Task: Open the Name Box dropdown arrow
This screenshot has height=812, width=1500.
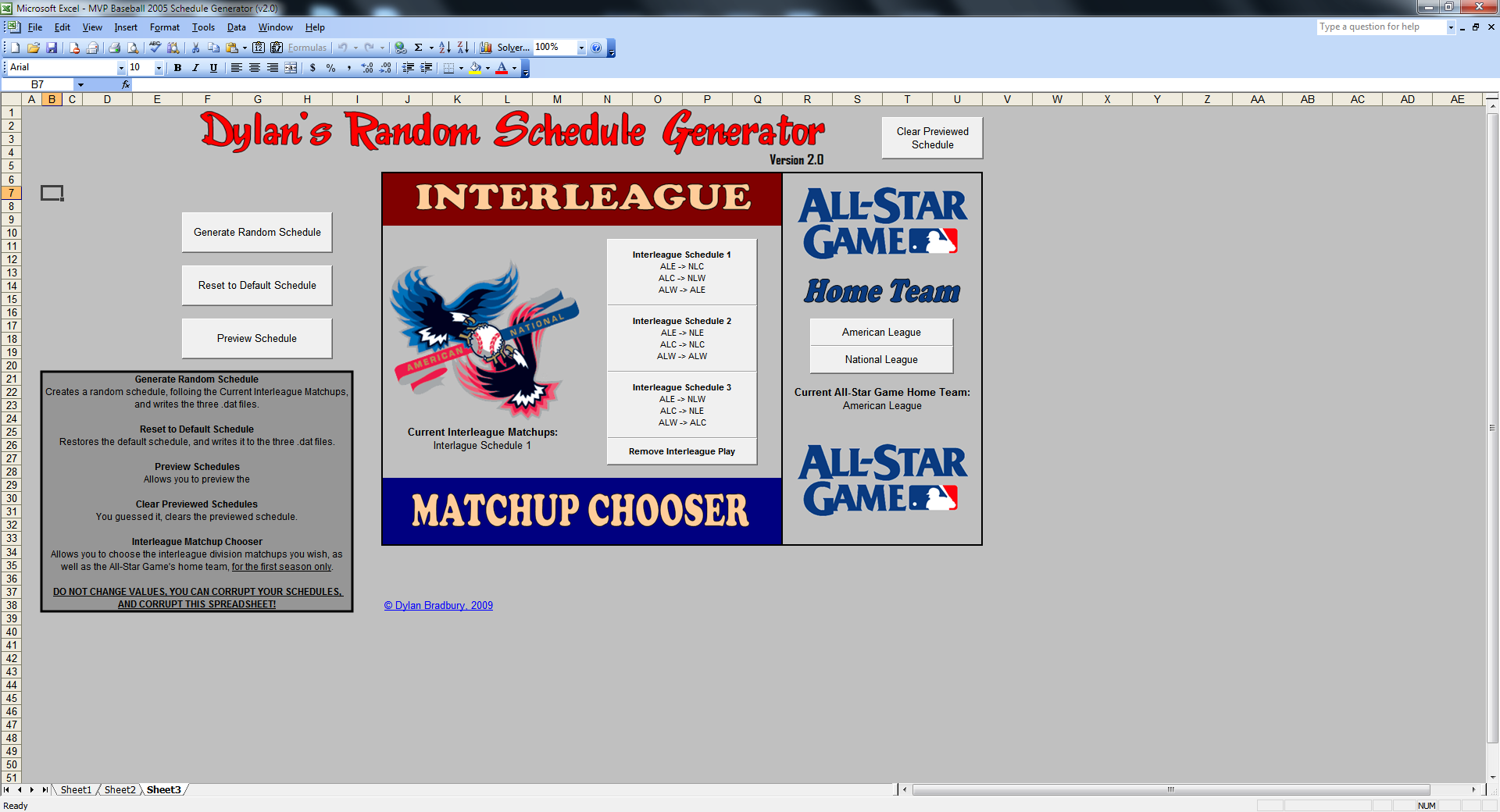Action: 80,84
